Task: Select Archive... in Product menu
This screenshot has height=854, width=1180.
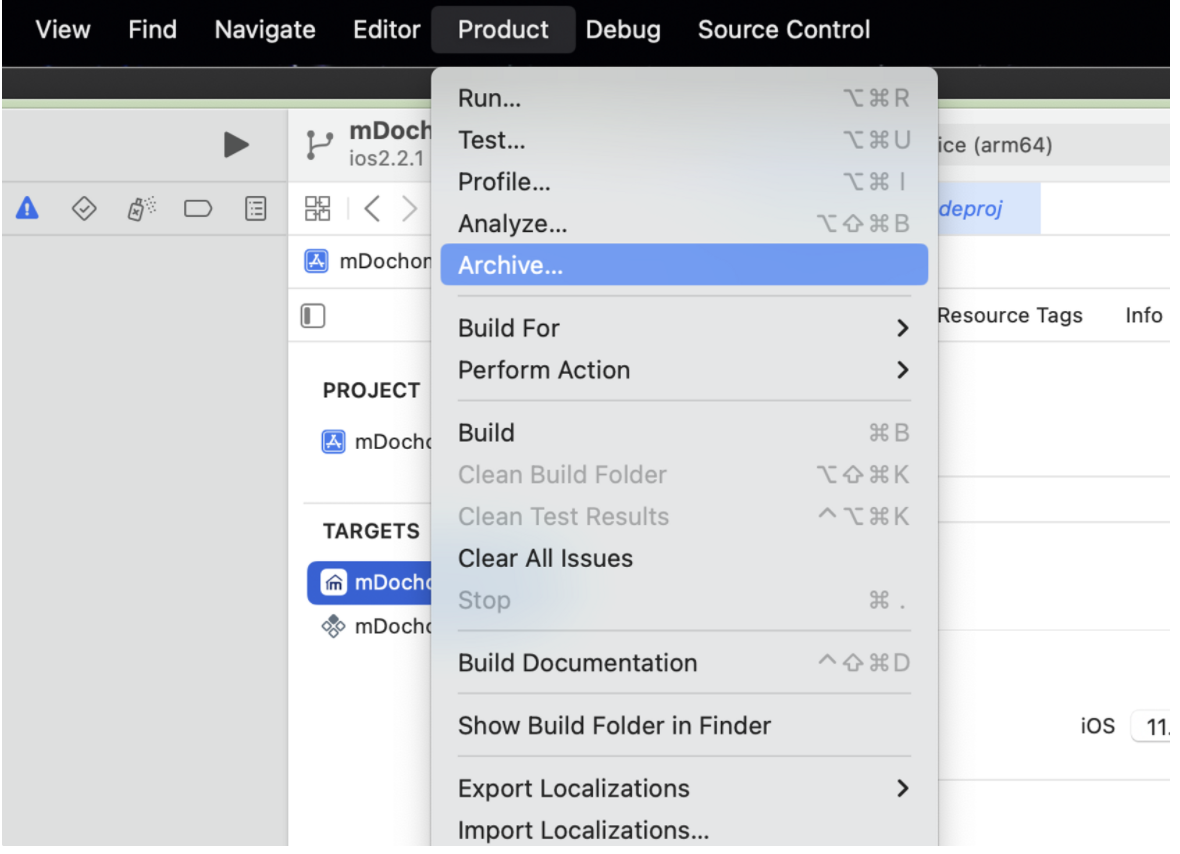Action: tap(683, 265)
